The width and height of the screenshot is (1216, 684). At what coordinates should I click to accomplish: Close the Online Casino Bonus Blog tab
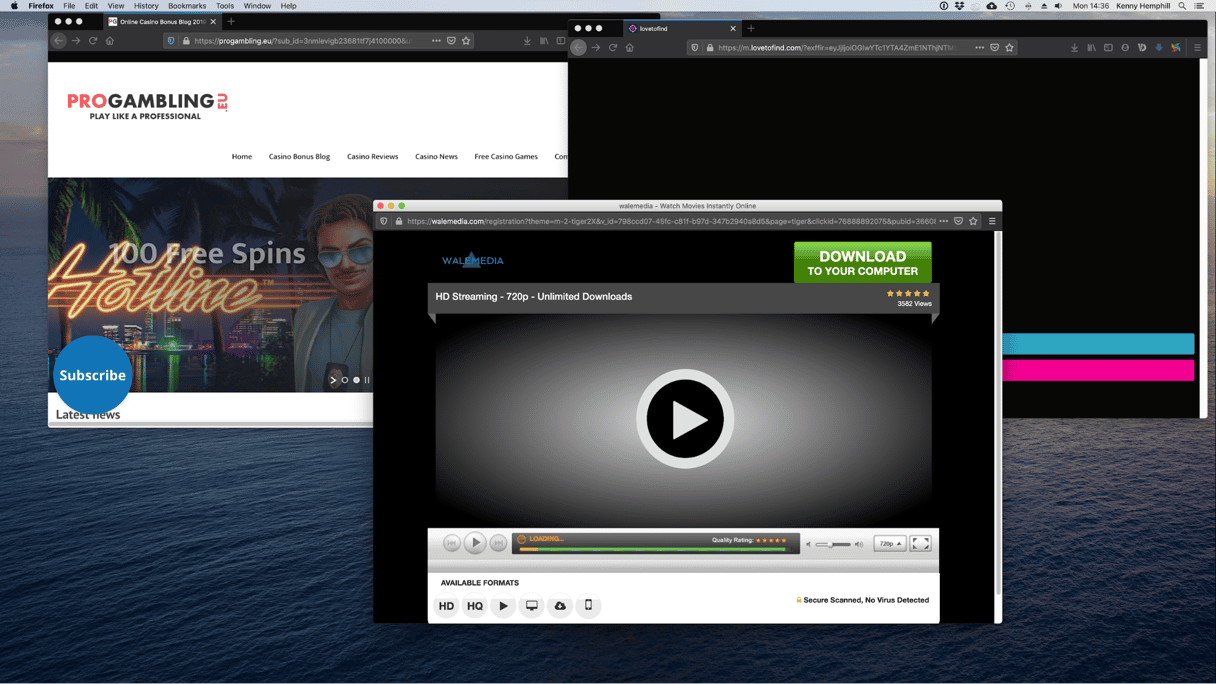[213, 21]
